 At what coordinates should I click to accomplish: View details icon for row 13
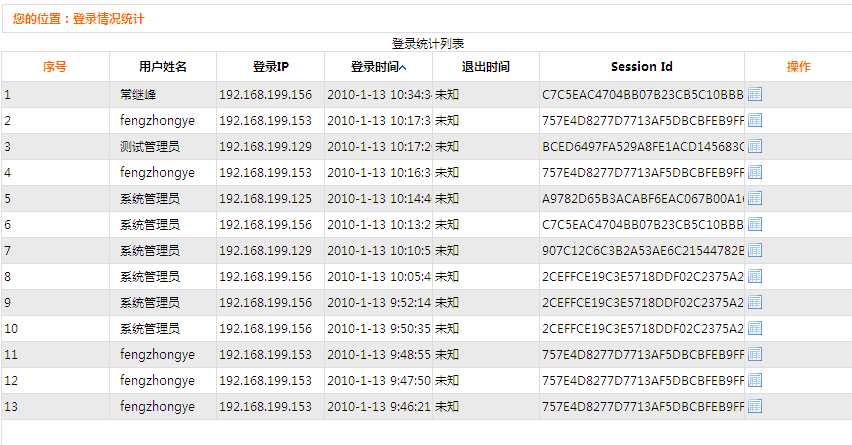(755, 407)
